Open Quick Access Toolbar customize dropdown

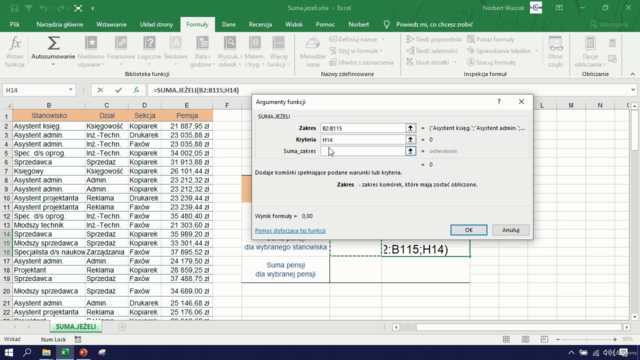93,8
